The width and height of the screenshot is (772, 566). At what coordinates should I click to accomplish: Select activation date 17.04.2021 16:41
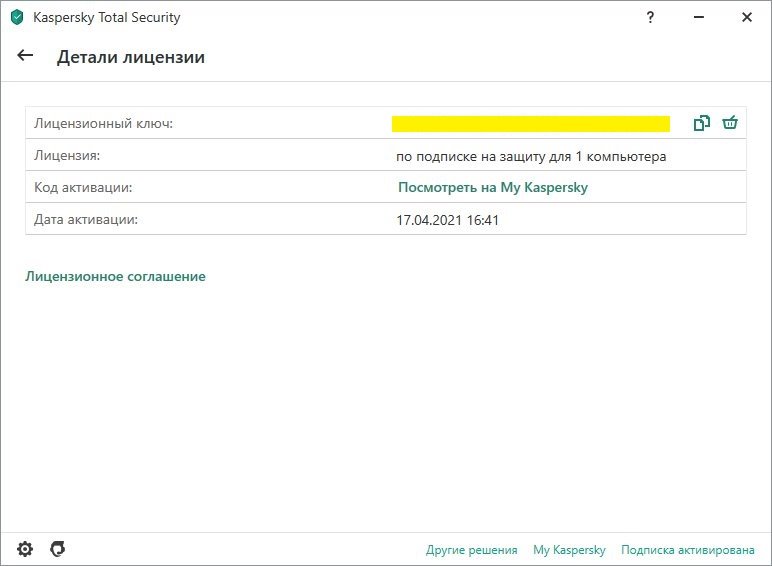click(x=448, y=220)
